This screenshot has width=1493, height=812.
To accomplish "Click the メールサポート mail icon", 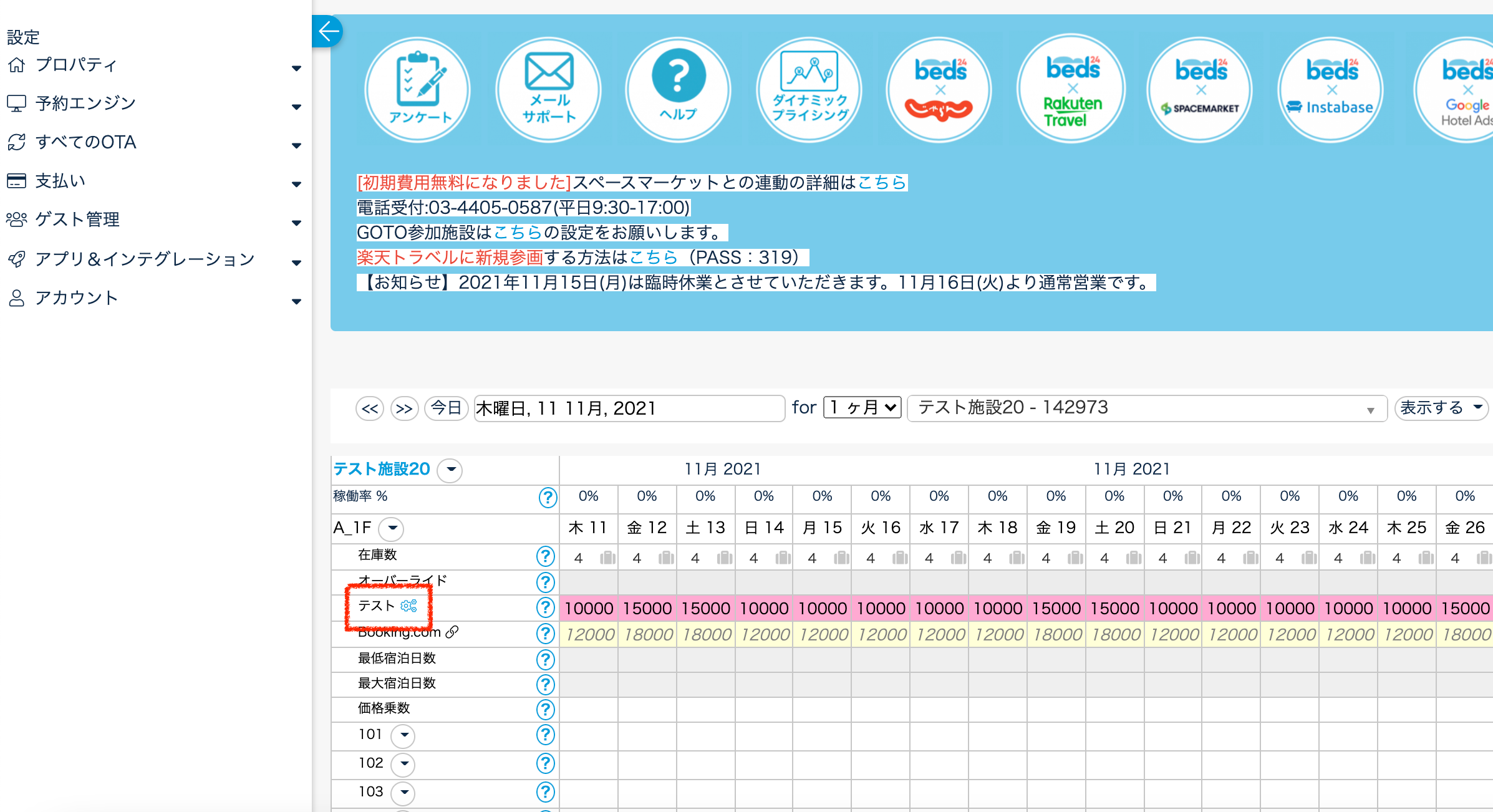I will pos(548,90).
